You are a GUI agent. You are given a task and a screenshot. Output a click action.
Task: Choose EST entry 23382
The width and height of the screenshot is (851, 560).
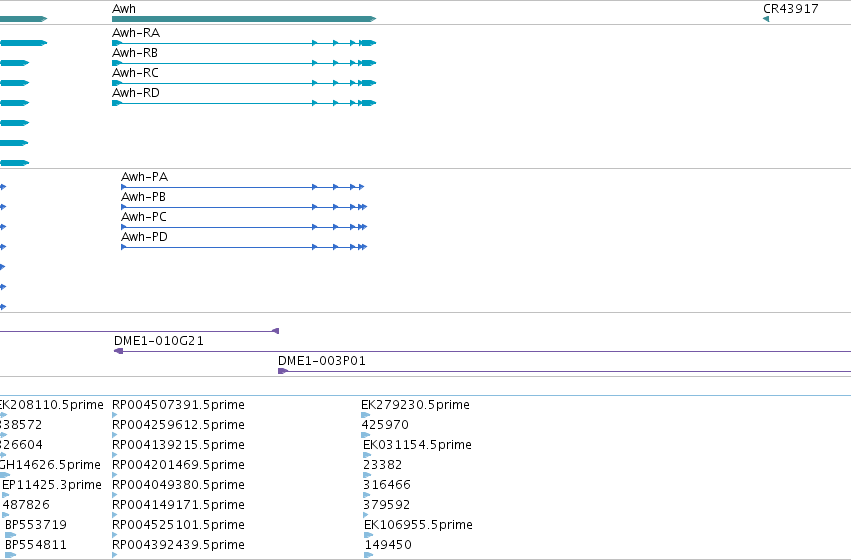click(383, 465)
